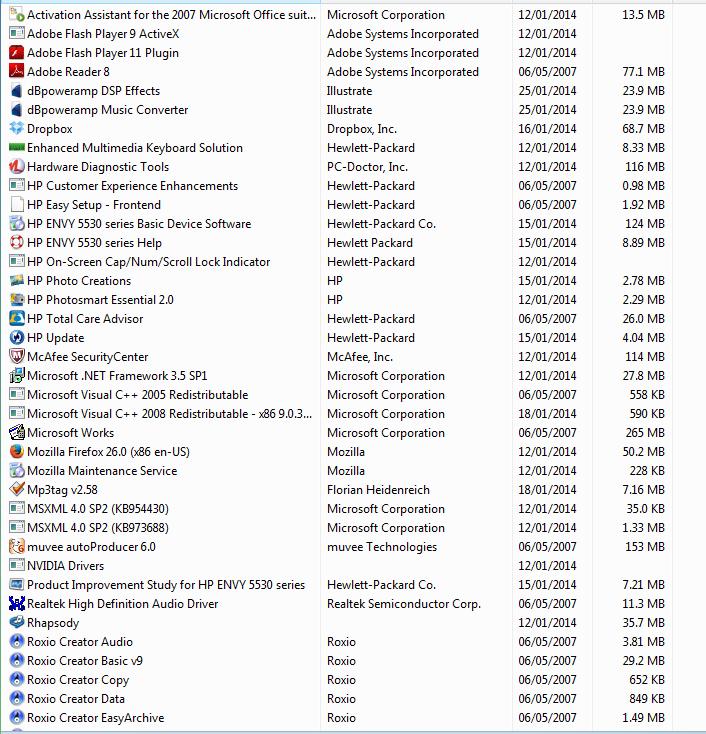Click the Rhapsody icon

17,623
